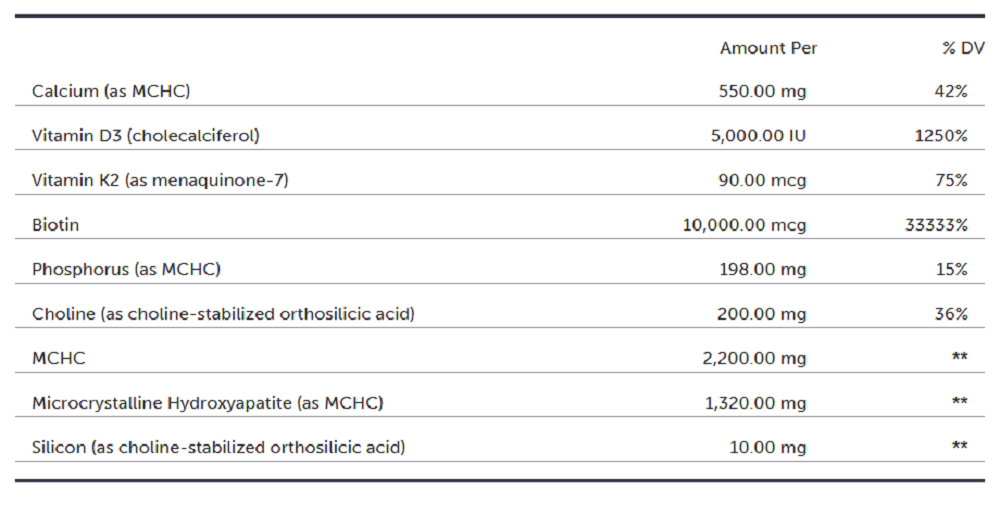This screenshot has height=515, width=1000.
Task: Select the Biotin row label
Action: click(x=55, y=225)
